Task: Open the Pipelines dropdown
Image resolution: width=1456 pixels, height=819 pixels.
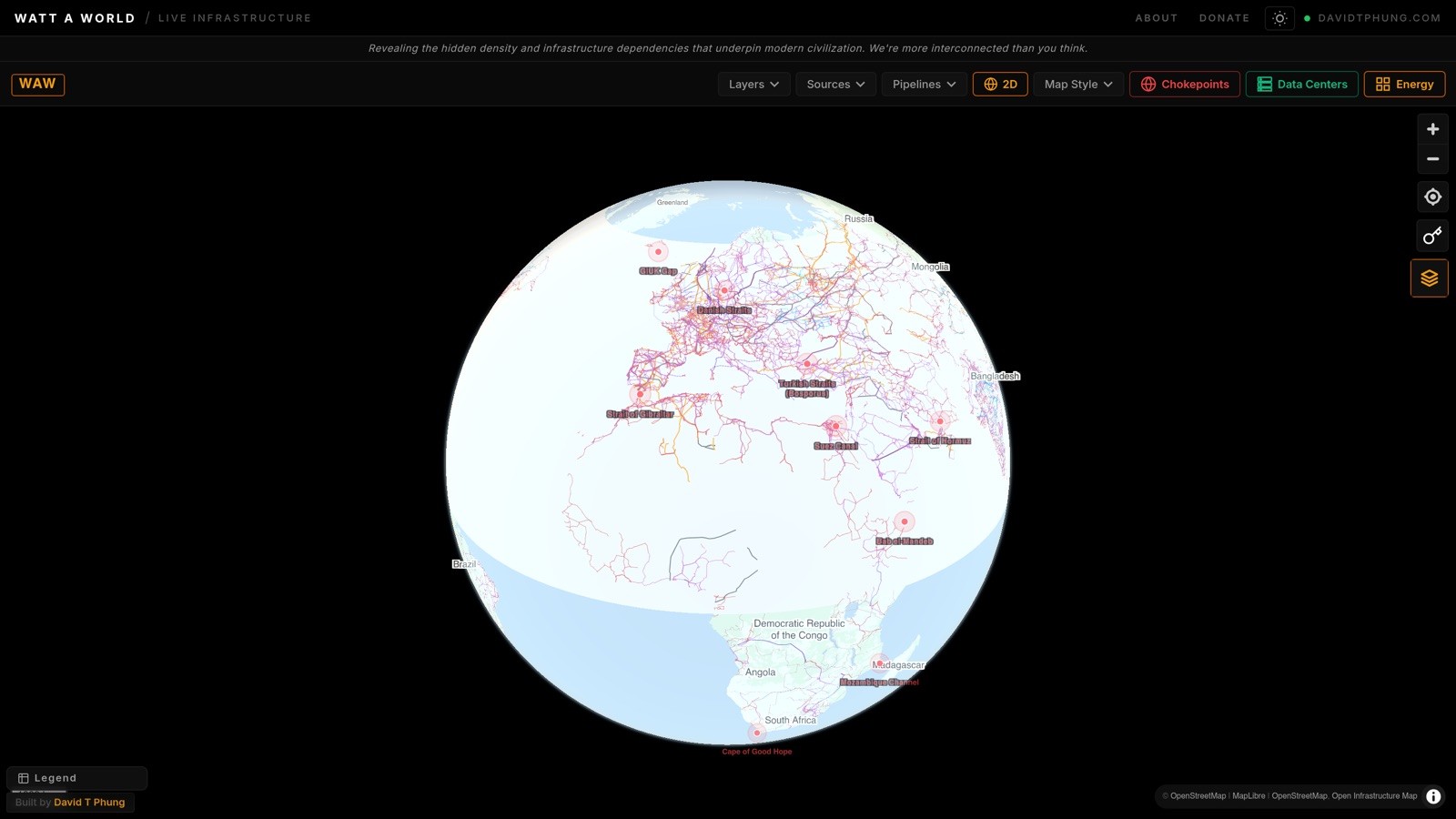Action: coord(924,84)
